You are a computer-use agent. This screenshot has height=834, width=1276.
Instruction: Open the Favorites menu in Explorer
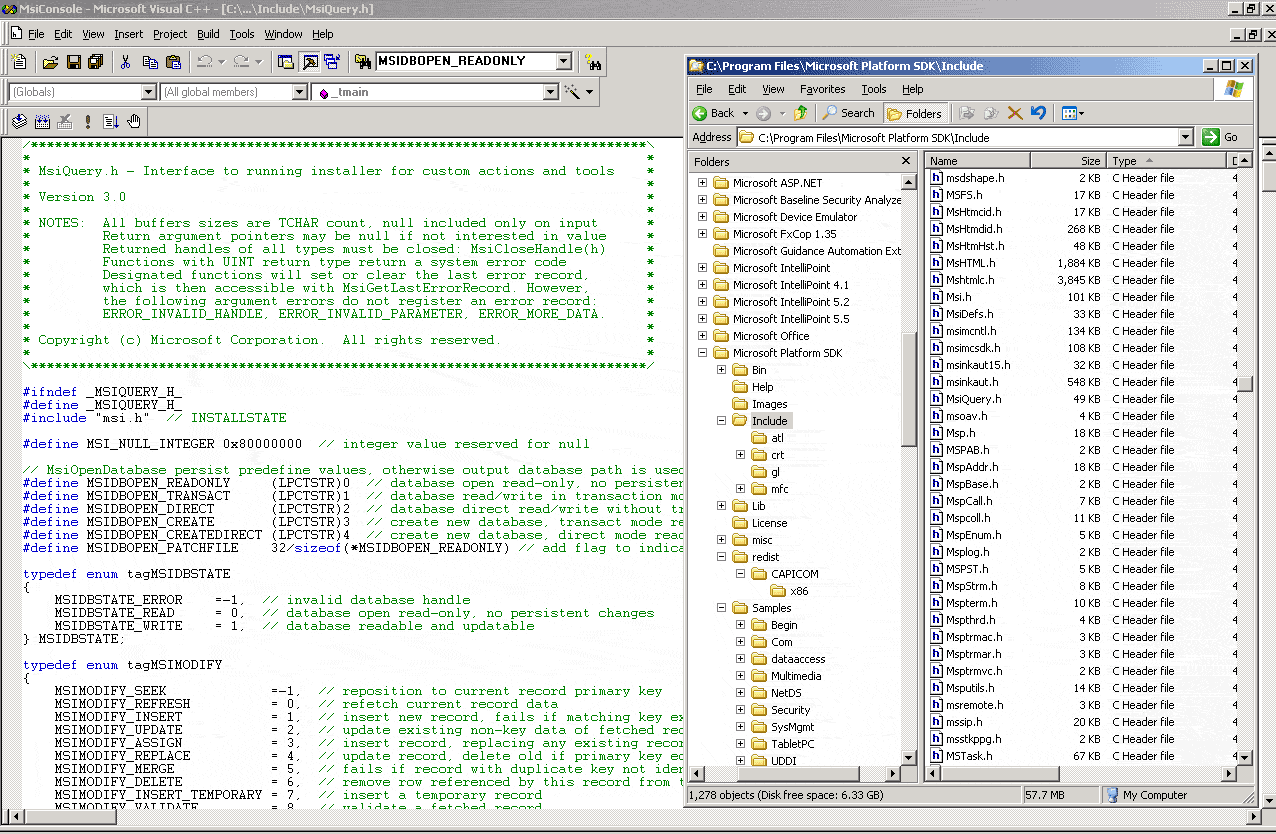822,89
